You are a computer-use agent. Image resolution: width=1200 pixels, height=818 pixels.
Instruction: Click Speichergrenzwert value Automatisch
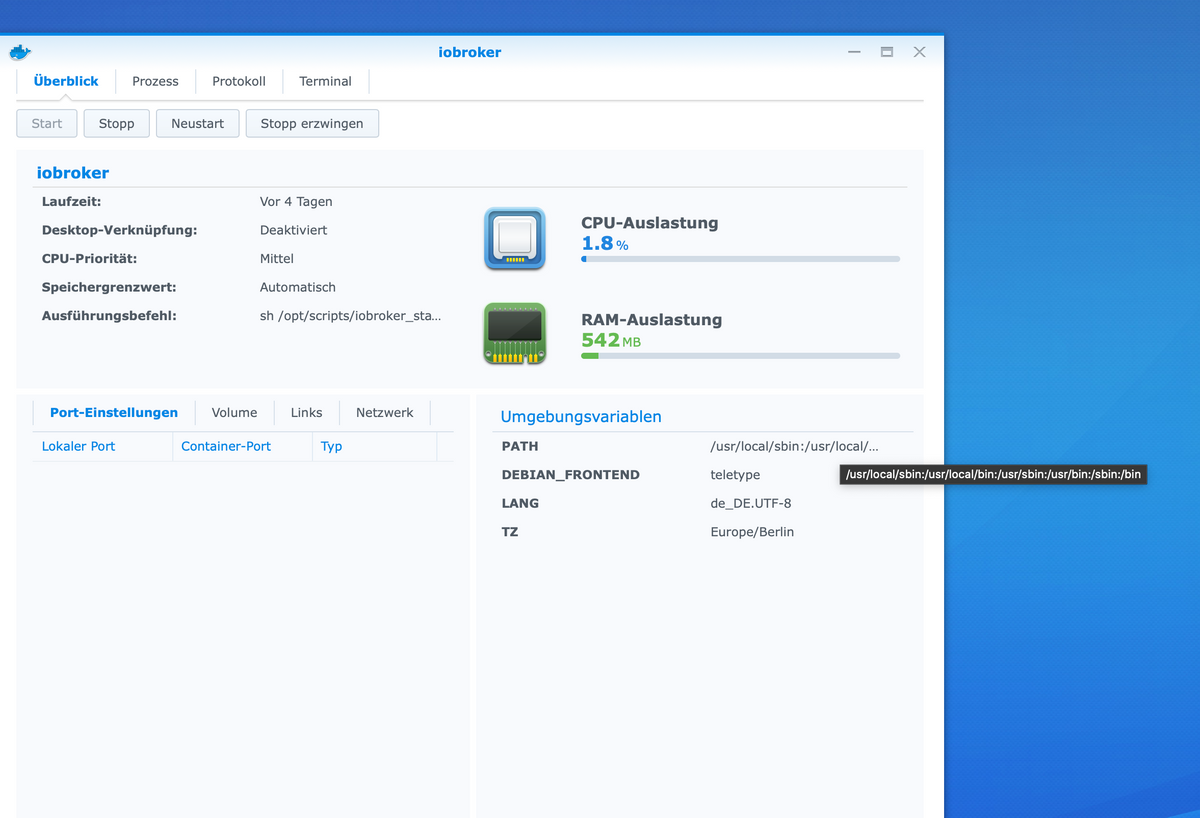pos(298,287)
